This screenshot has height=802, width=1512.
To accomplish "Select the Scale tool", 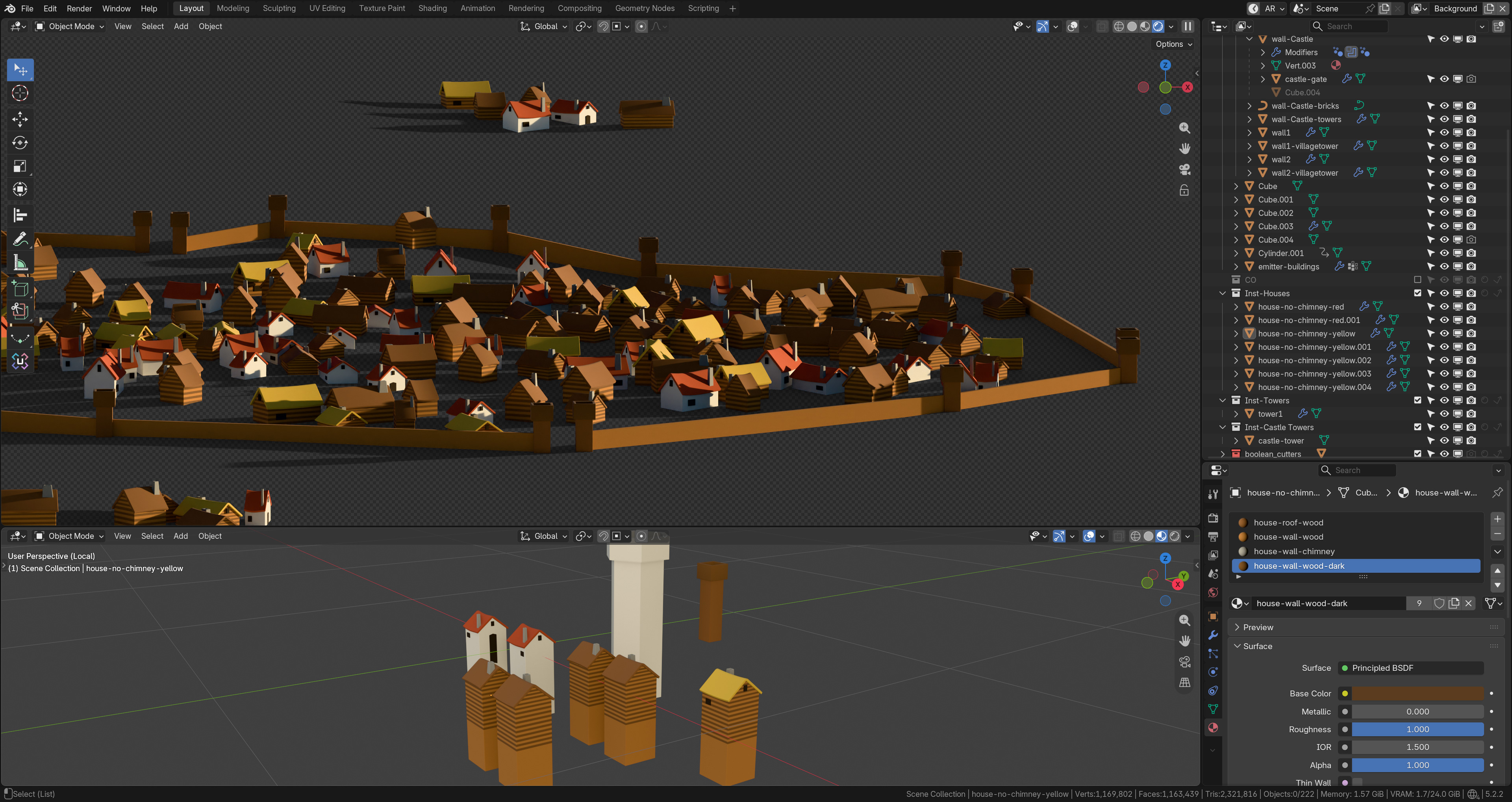I will click(x=20, y=166).
